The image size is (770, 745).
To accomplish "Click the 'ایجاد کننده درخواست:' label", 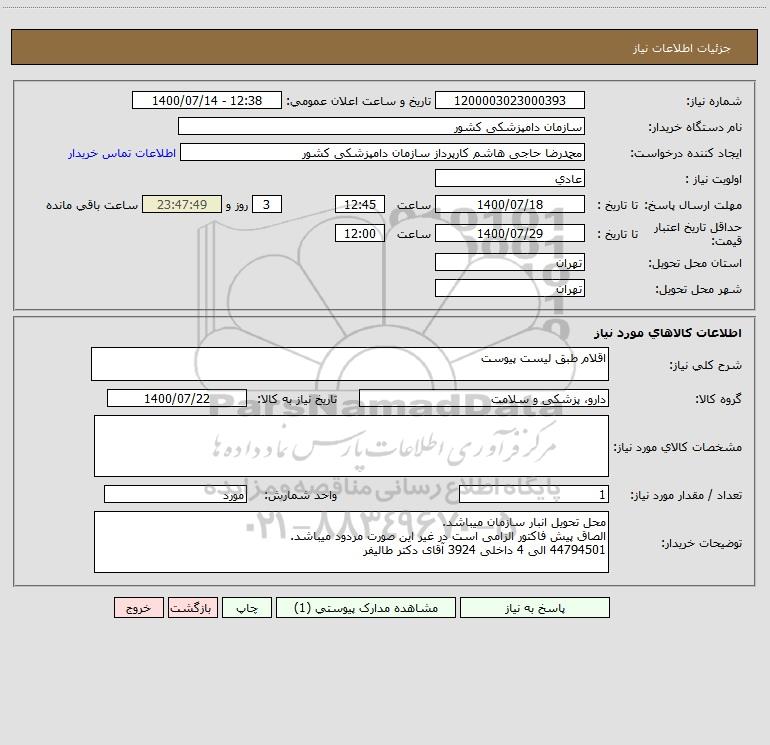I will (686, 153).
